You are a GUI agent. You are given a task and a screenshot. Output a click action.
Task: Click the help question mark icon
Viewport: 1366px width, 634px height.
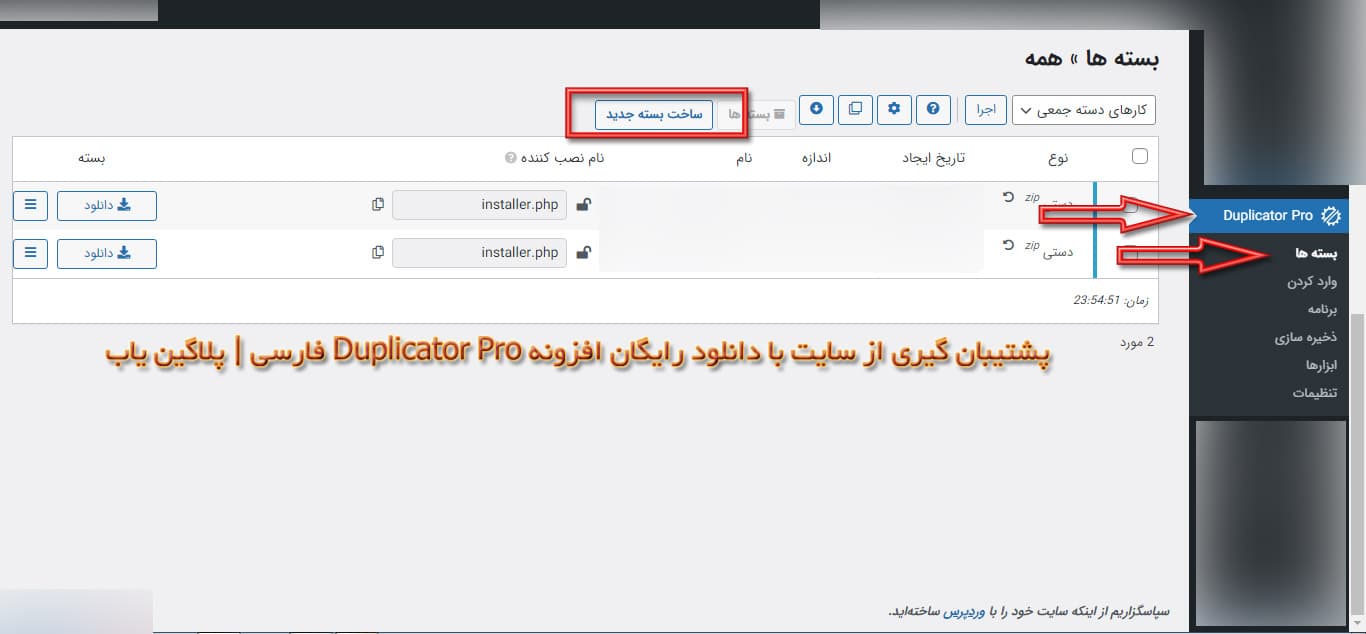pyautogui.click(x=933, y=109)
